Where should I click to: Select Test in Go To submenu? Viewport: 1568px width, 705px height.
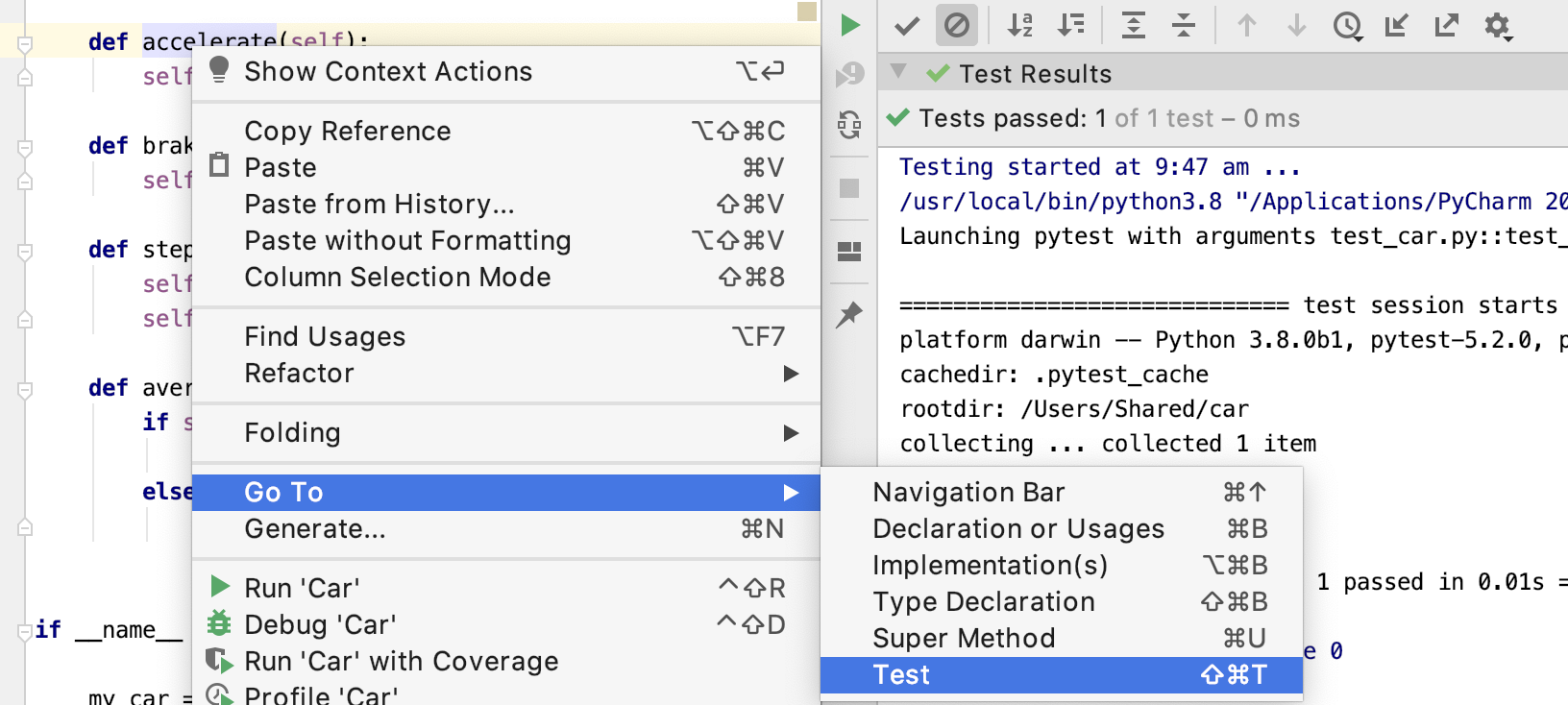tap(1061, 675)
